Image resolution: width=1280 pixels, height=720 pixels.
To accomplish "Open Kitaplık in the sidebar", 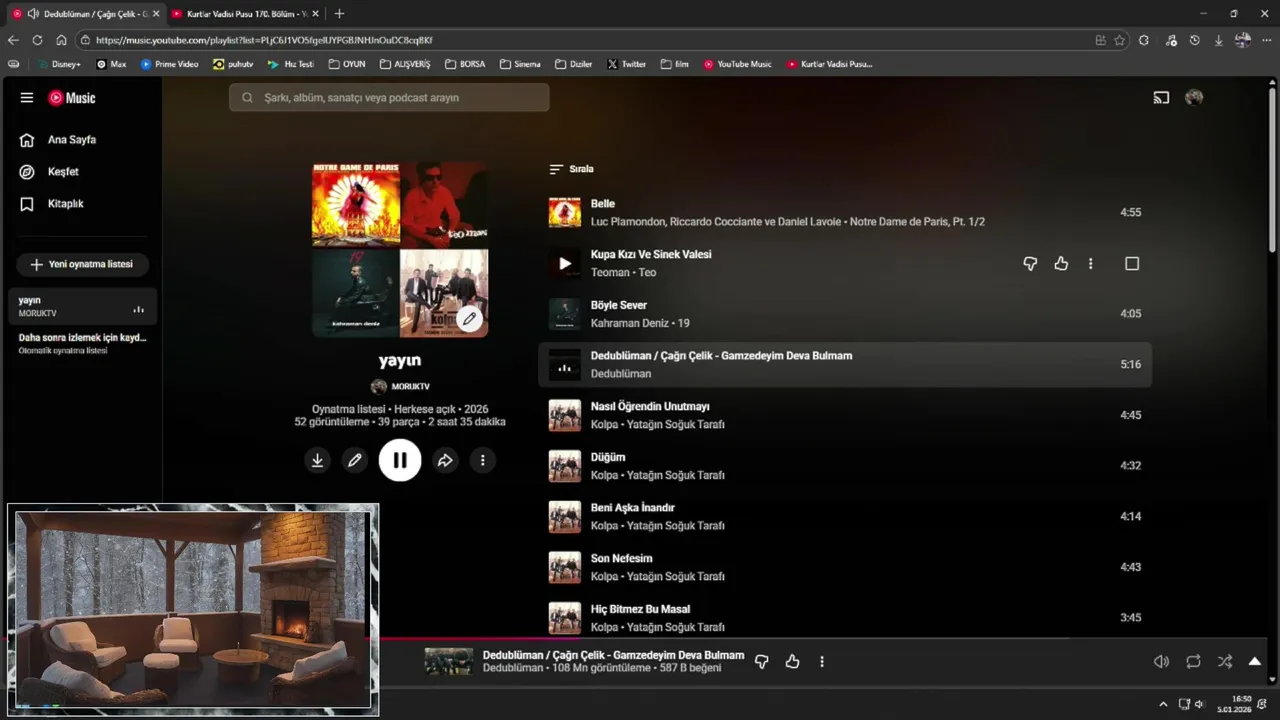I will tap(81, 204).
